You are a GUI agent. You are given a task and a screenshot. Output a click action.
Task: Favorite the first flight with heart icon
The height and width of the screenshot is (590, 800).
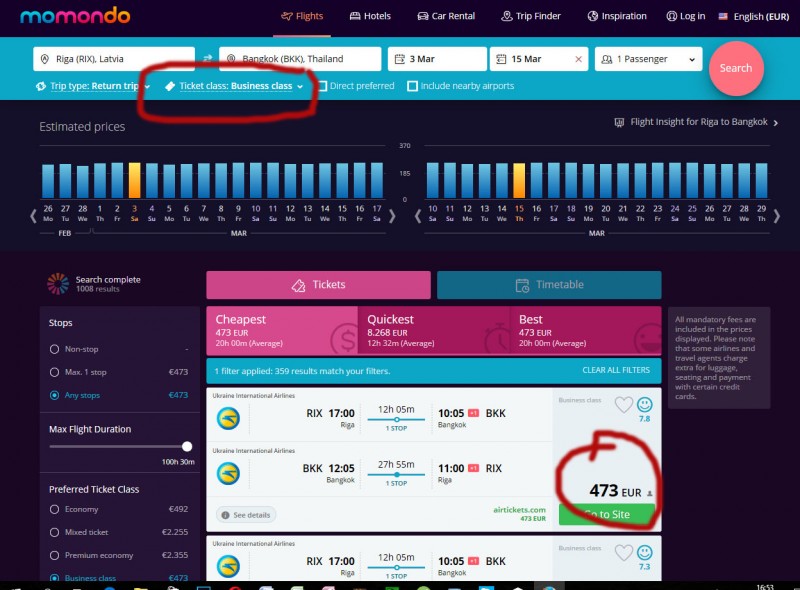point(623,405)
